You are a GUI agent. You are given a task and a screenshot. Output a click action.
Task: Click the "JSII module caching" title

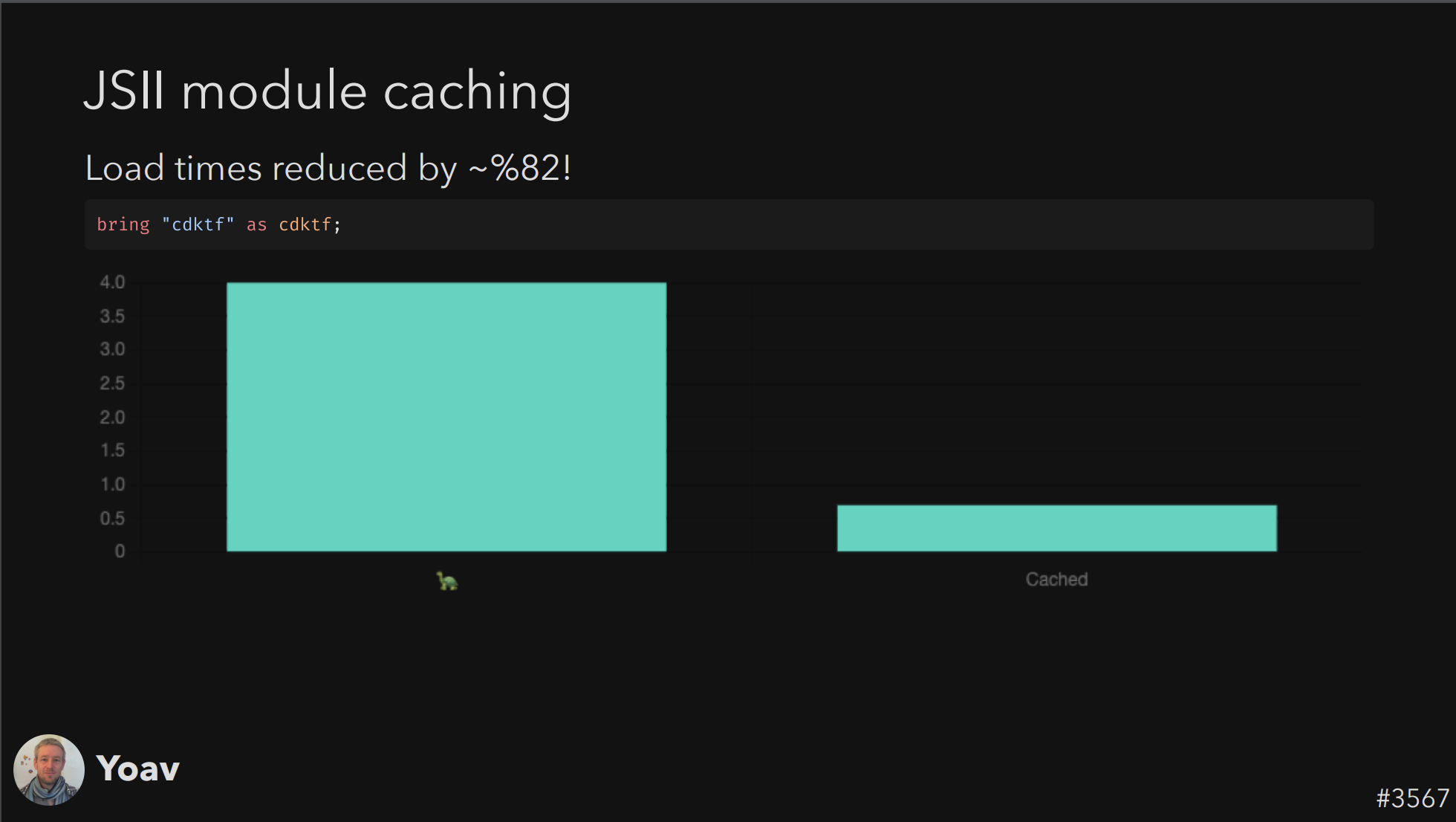click(x=328, y=91)
